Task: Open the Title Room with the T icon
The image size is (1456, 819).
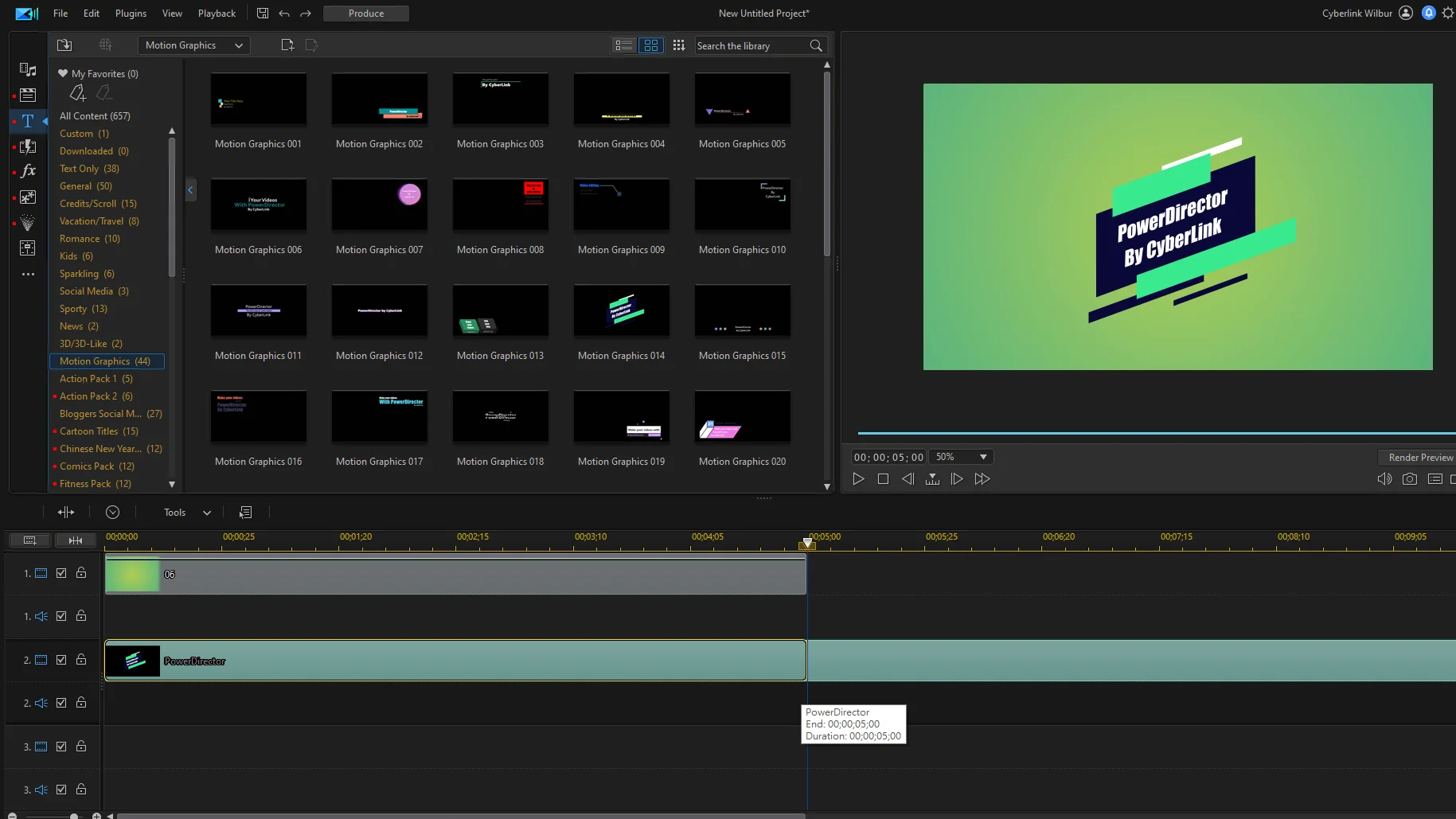Action: point(28,121)
